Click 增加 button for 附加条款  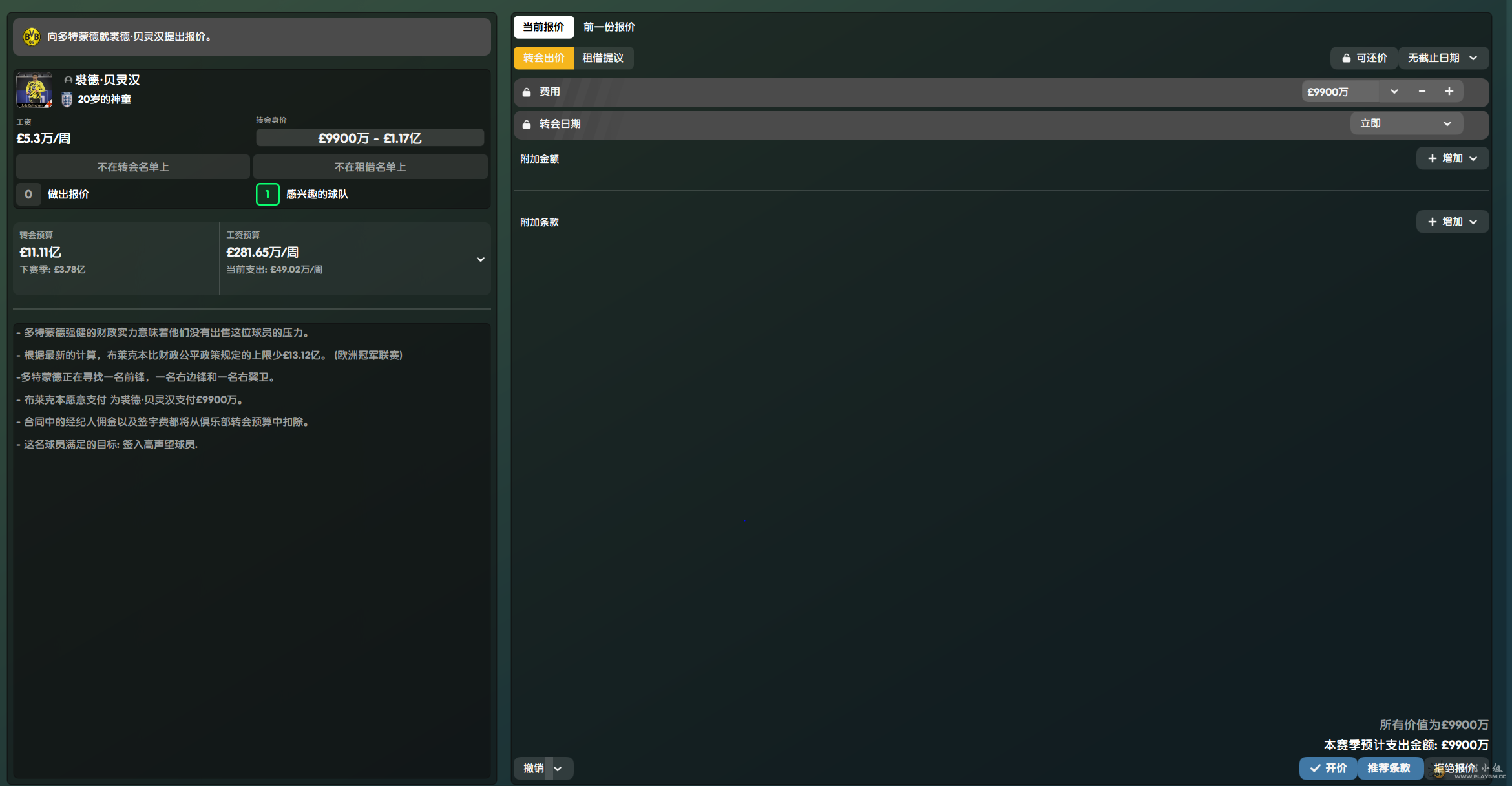(x=1452, y=222)
